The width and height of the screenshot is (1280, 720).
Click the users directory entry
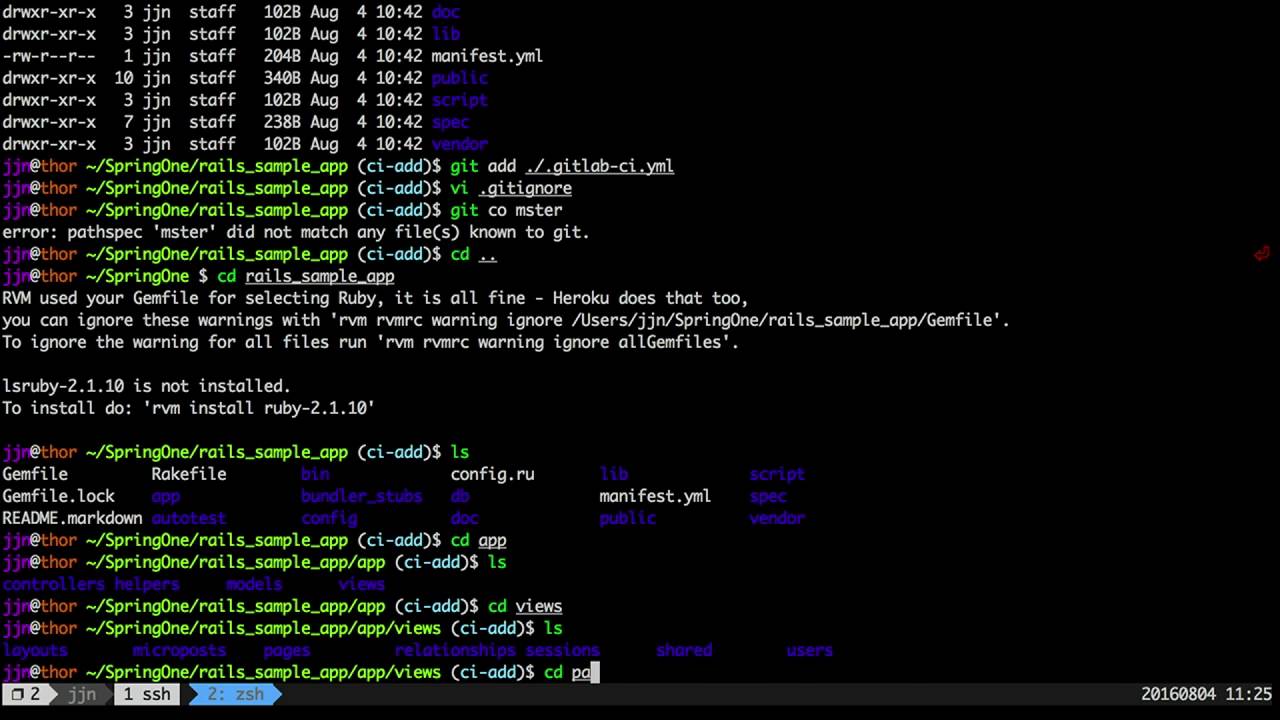coord(810,650)
